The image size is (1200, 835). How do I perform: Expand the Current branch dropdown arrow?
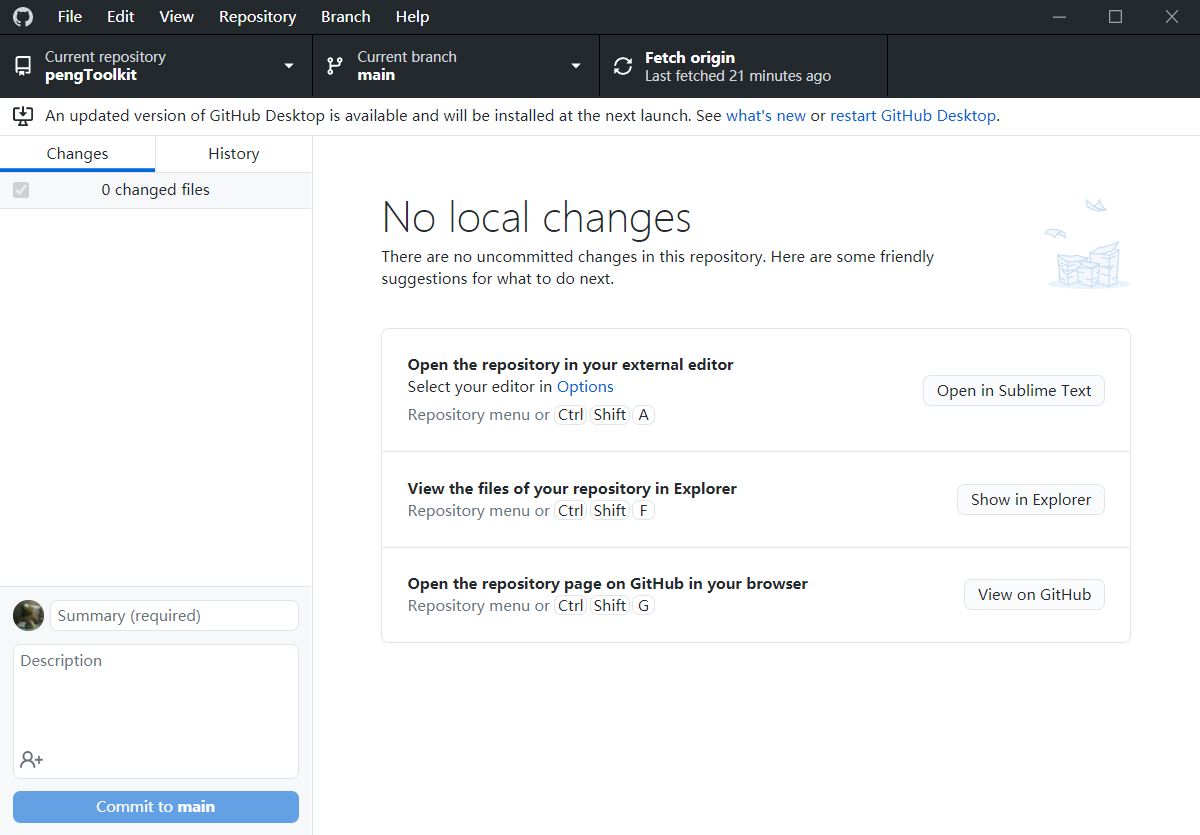(576, 66)
